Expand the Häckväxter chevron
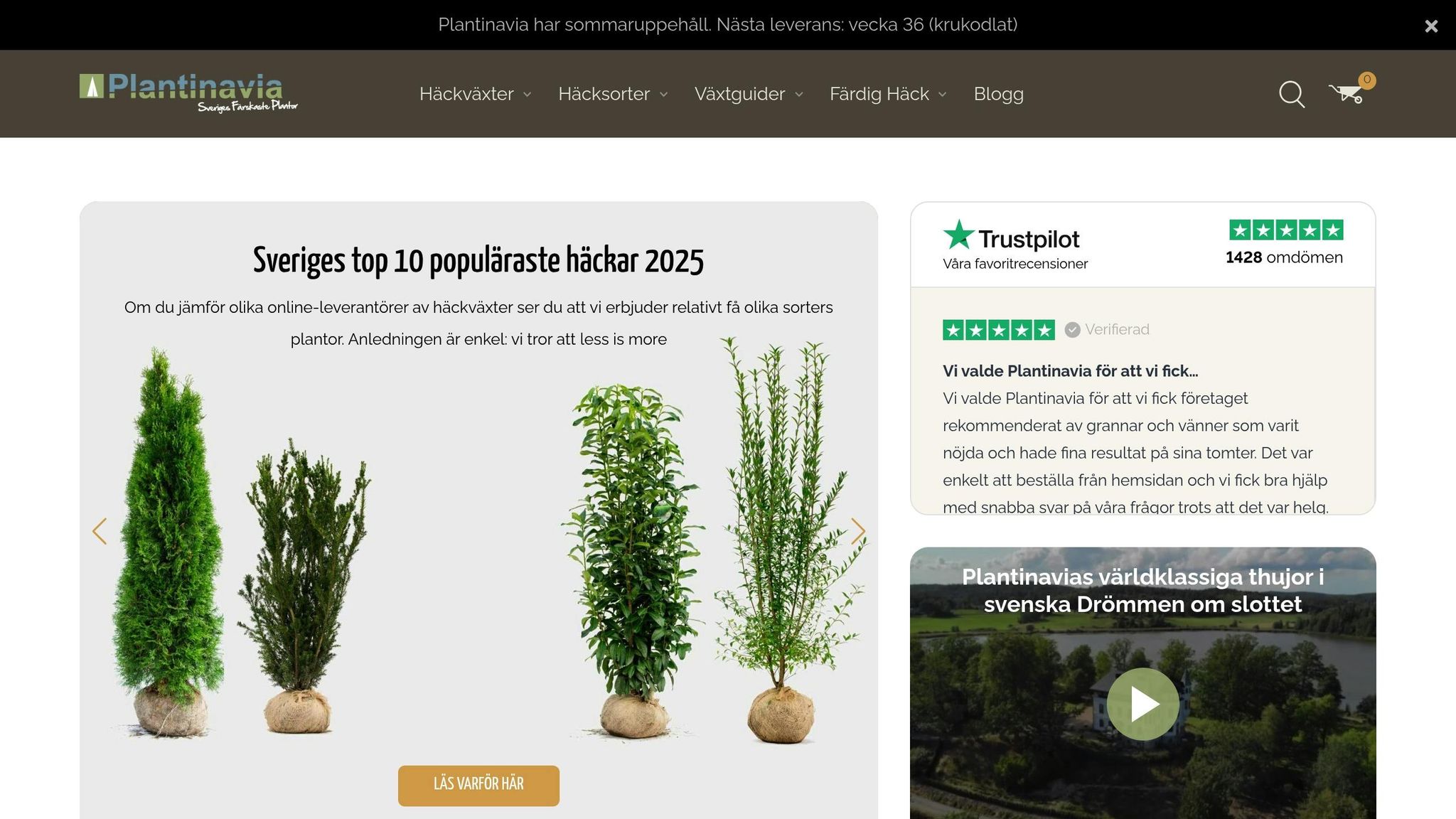The height and width of the screenshot is (819, 1456). (528, 95)
